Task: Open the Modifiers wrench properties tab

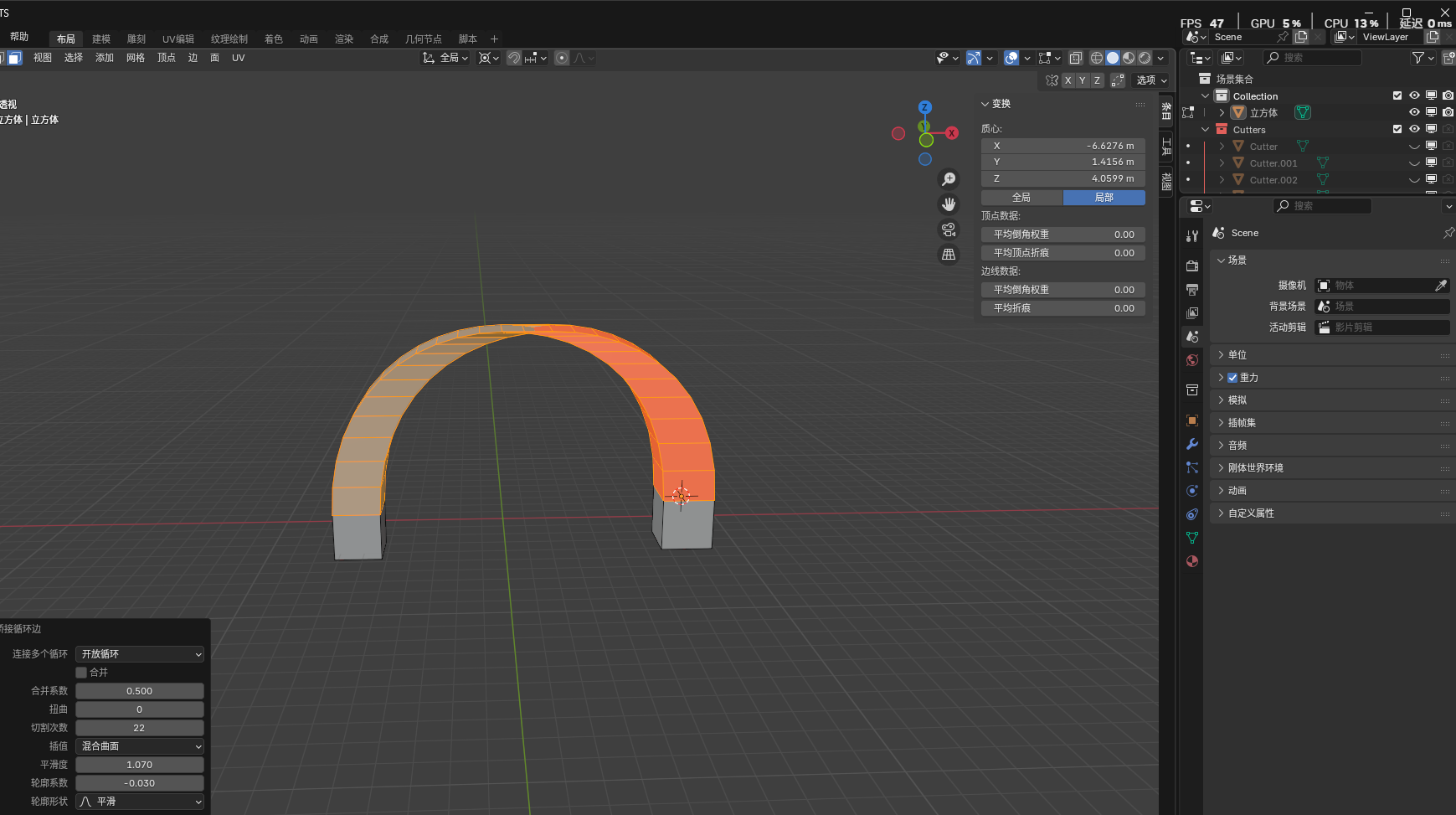Action: [1192, 444]
